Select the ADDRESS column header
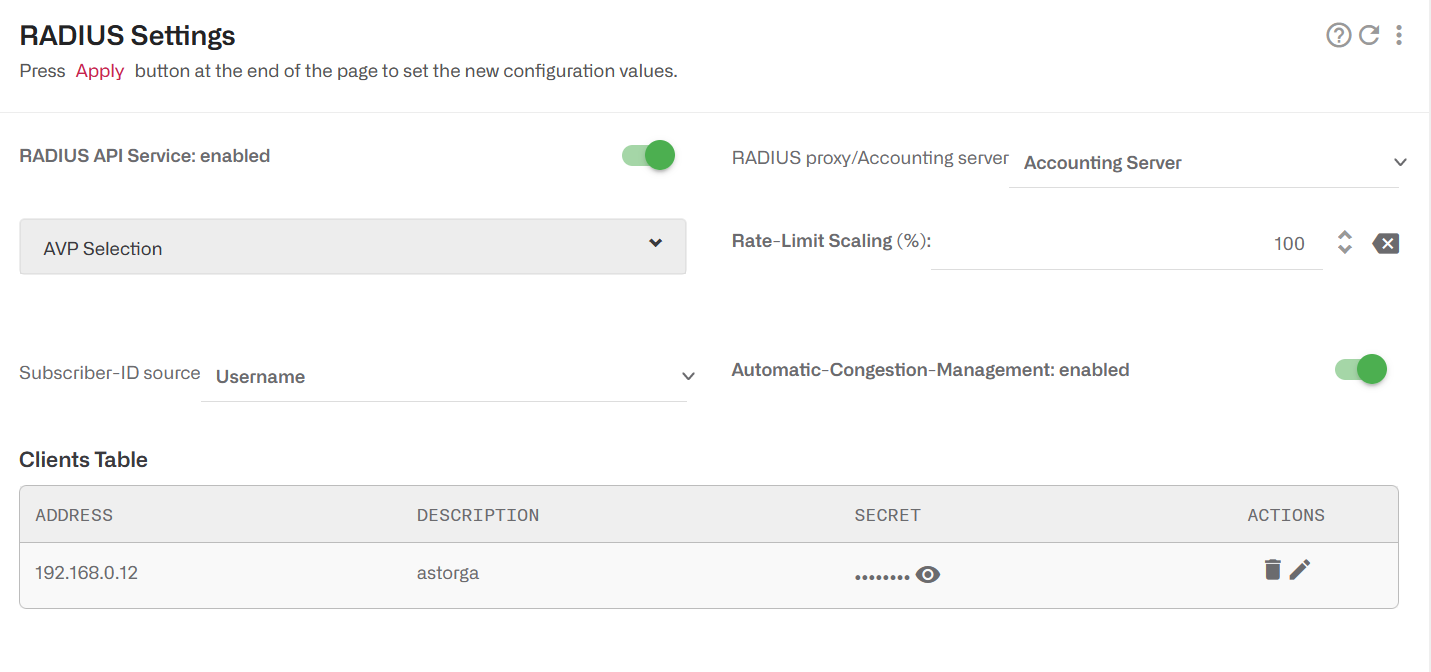The width and height of the screenshot is (1431, 672). 74,514
